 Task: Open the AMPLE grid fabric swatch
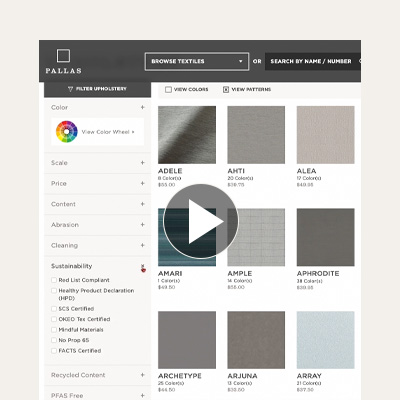coord(256,237)
